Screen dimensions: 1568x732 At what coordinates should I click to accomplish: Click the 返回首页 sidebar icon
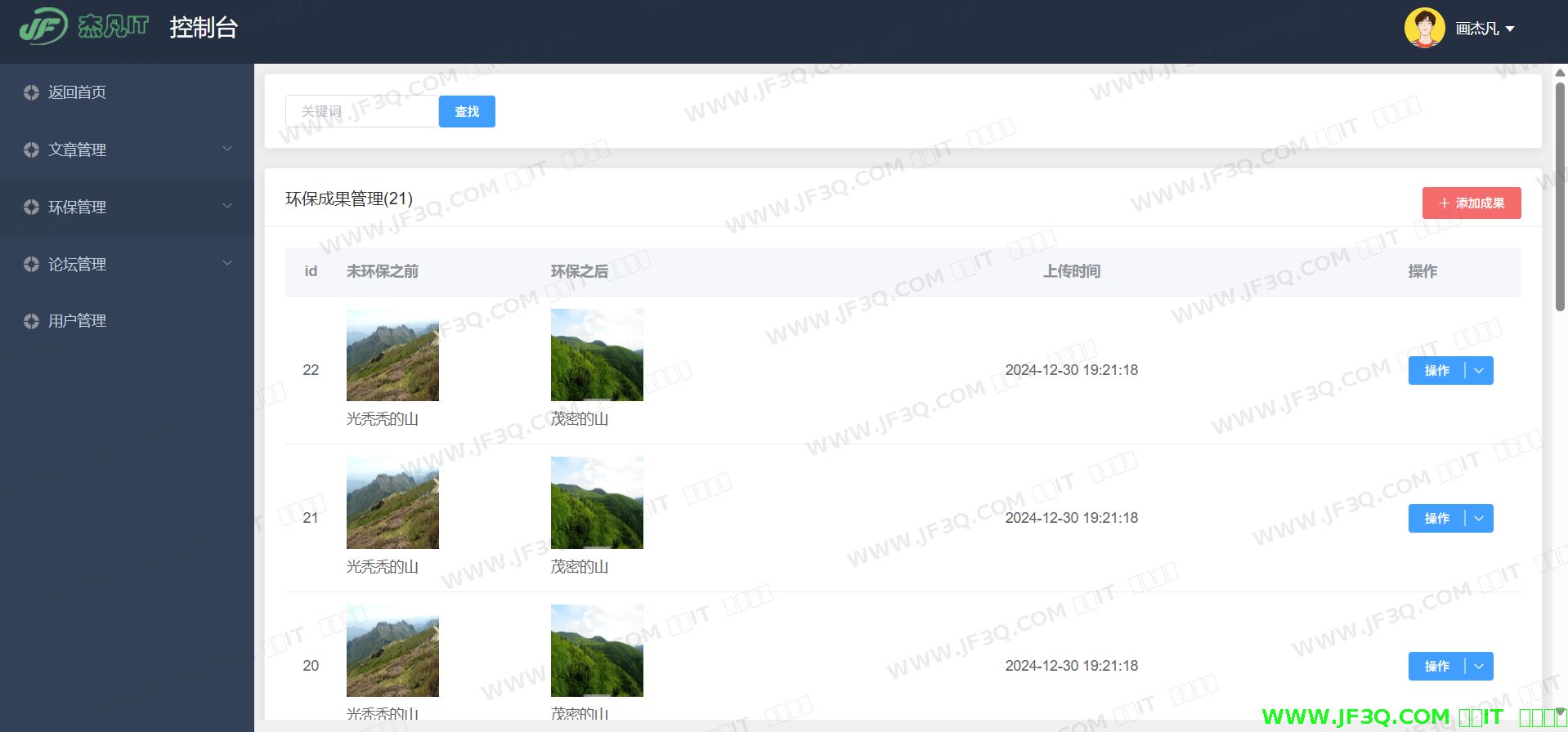(x=31, y=92)
